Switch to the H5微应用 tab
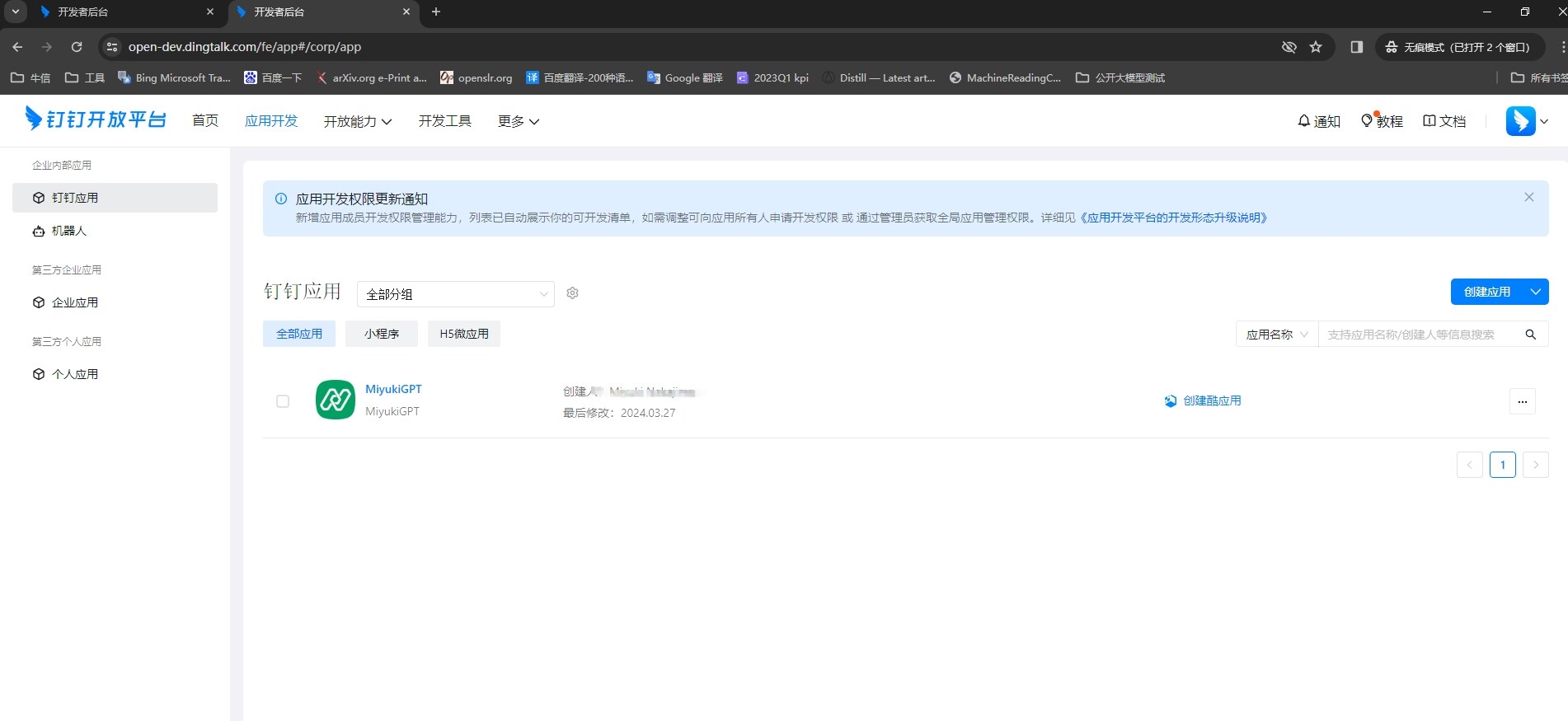Screen dimensions: 1568x721 [464, 334]
